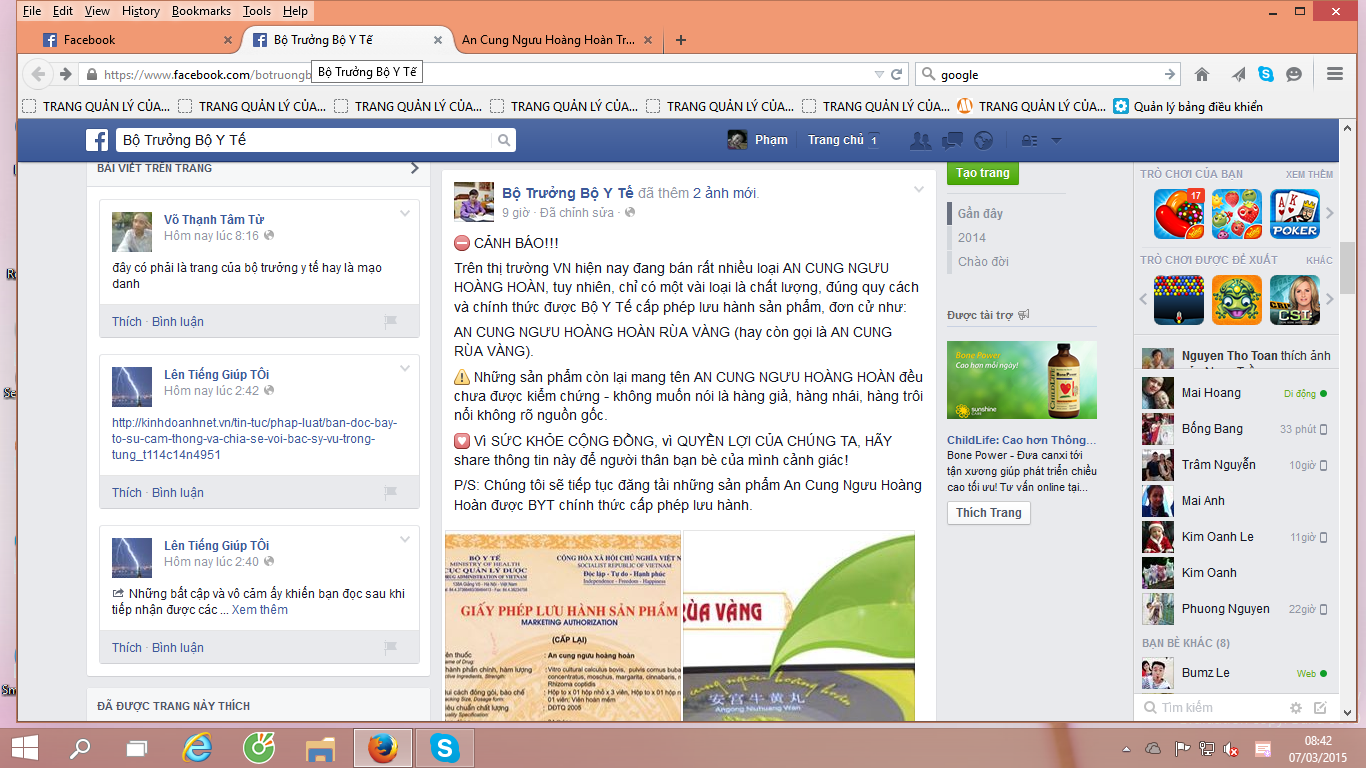Image resolution: width=1366 pixels, height=768 pixels.
Task: Go back with Firefox back arrow
Action: (38, 74)
